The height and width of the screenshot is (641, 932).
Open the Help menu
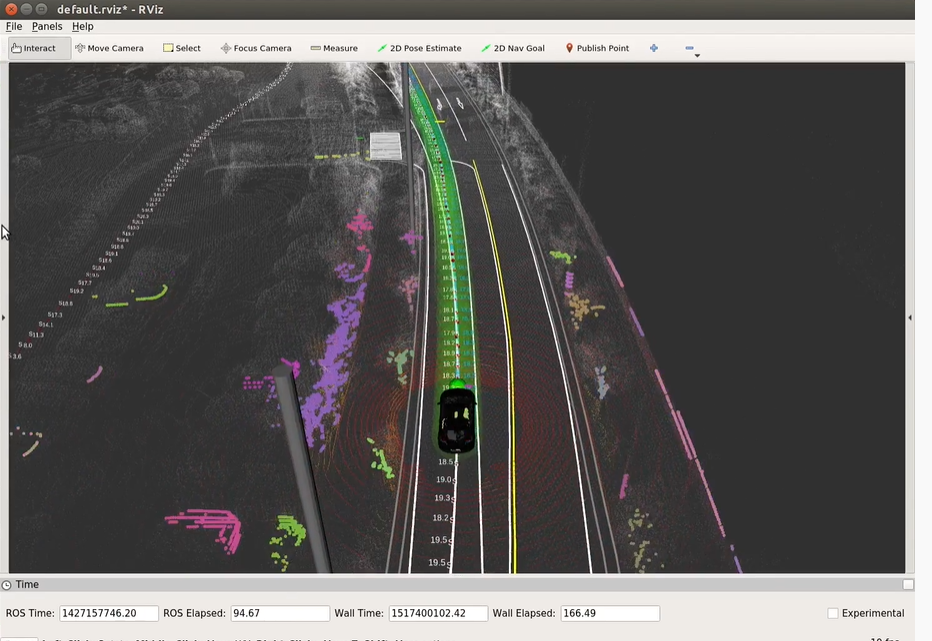tap(83, 26)
